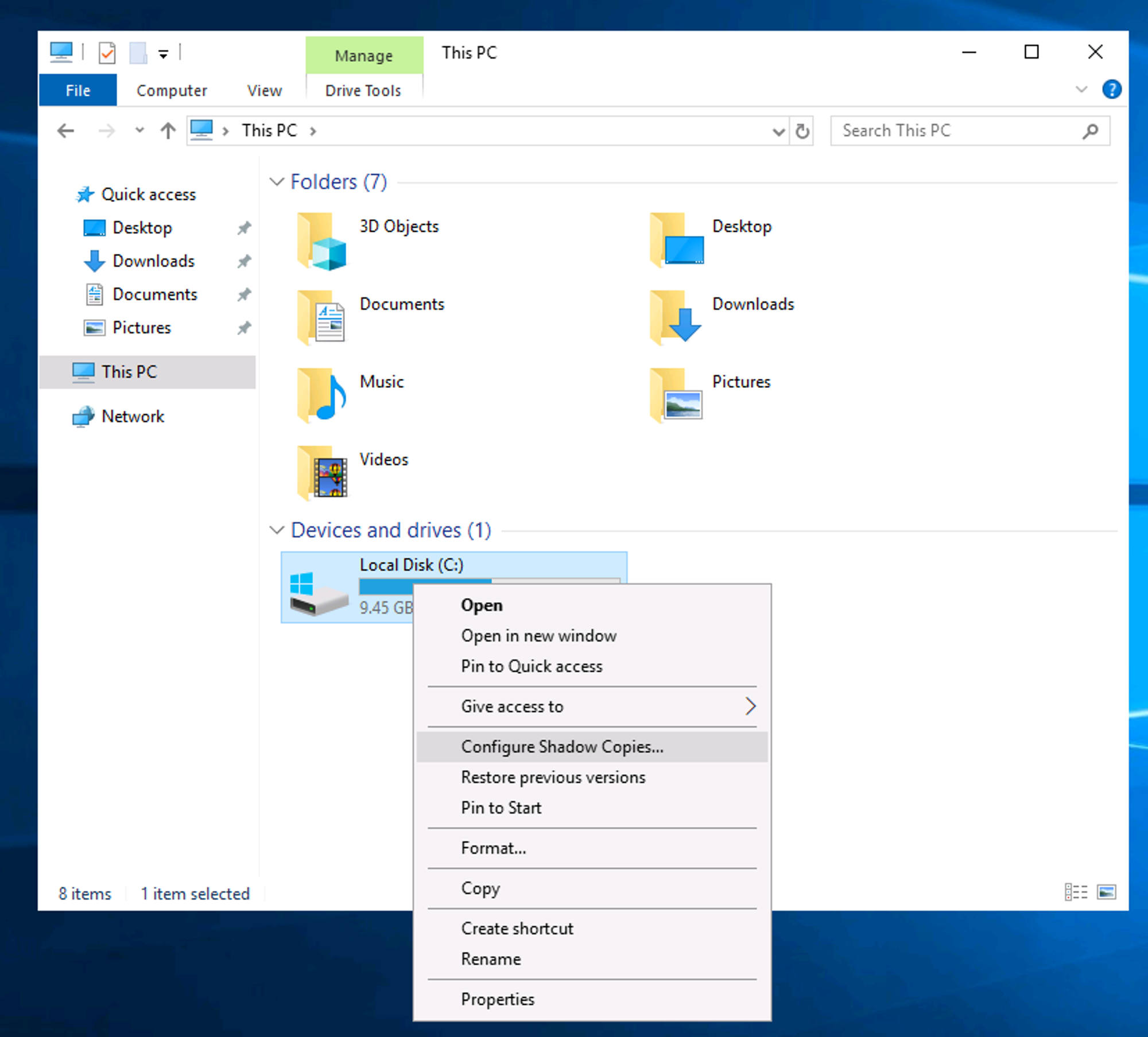Image resolution: width=1148 pixels, height=1037 pixels.
Task: Switch to large icons view in status bar
Action: click(x=1106, y=892)
